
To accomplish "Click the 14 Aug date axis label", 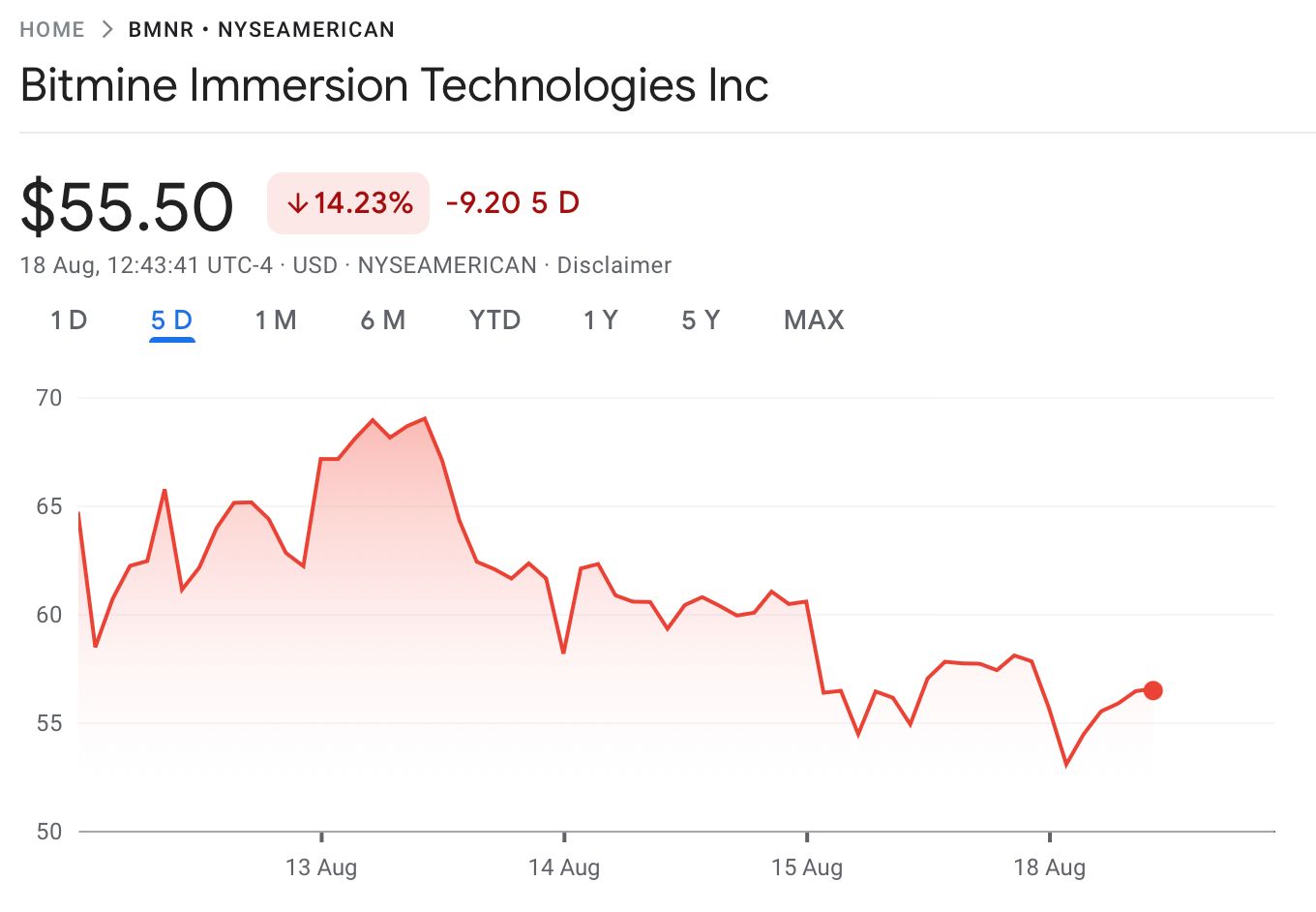I will coord(564,867).
